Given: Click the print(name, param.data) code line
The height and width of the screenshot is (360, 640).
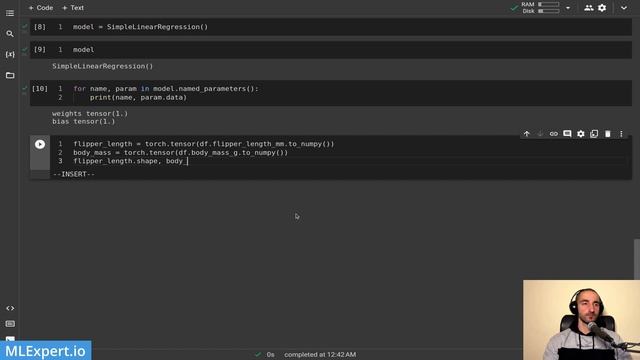Looking at the screenshot, I should point(138,98).
